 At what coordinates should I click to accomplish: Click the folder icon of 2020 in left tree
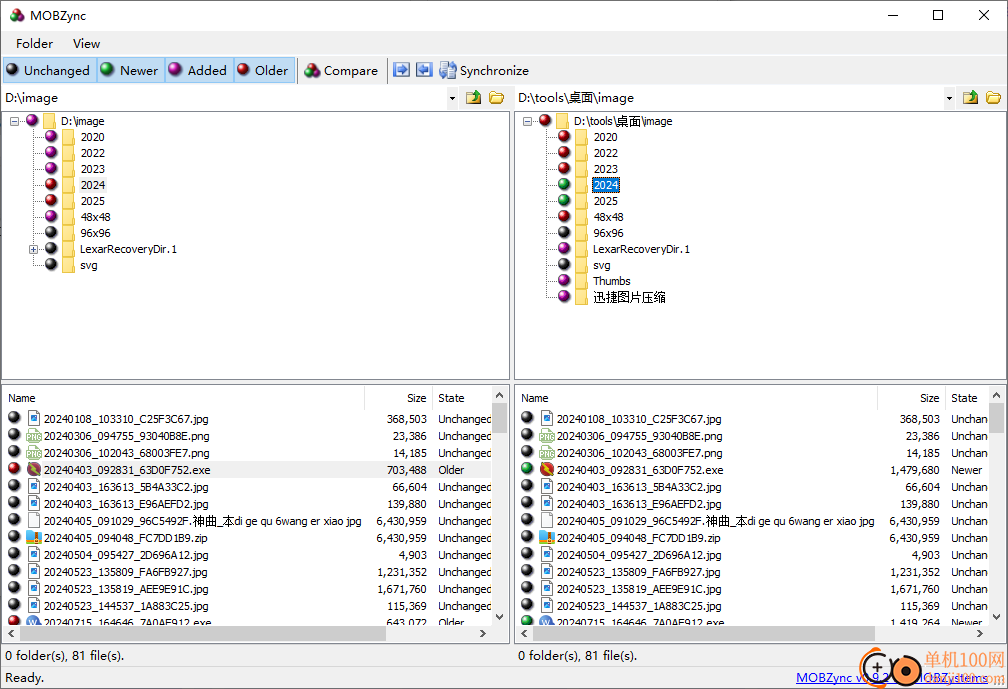click(69, 137)
